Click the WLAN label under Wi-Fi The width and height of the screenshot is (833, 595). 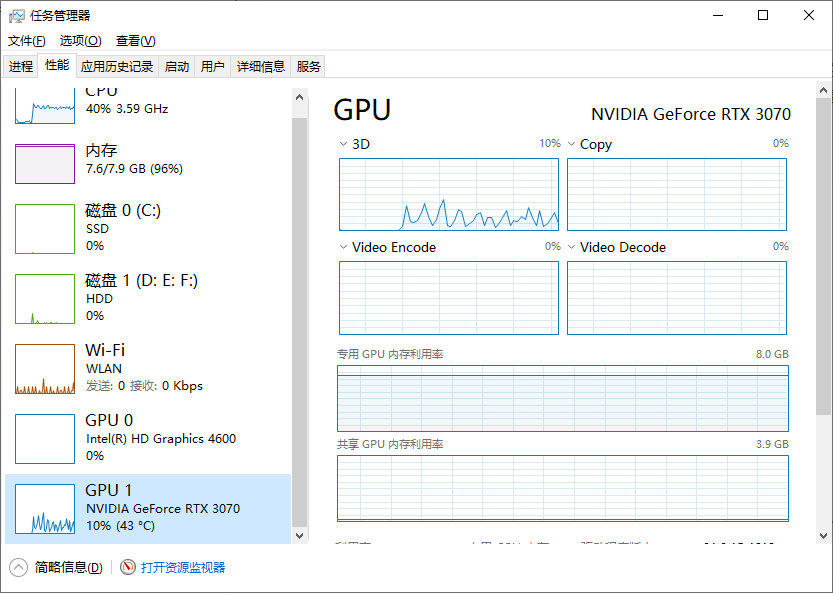click(104, 369)
